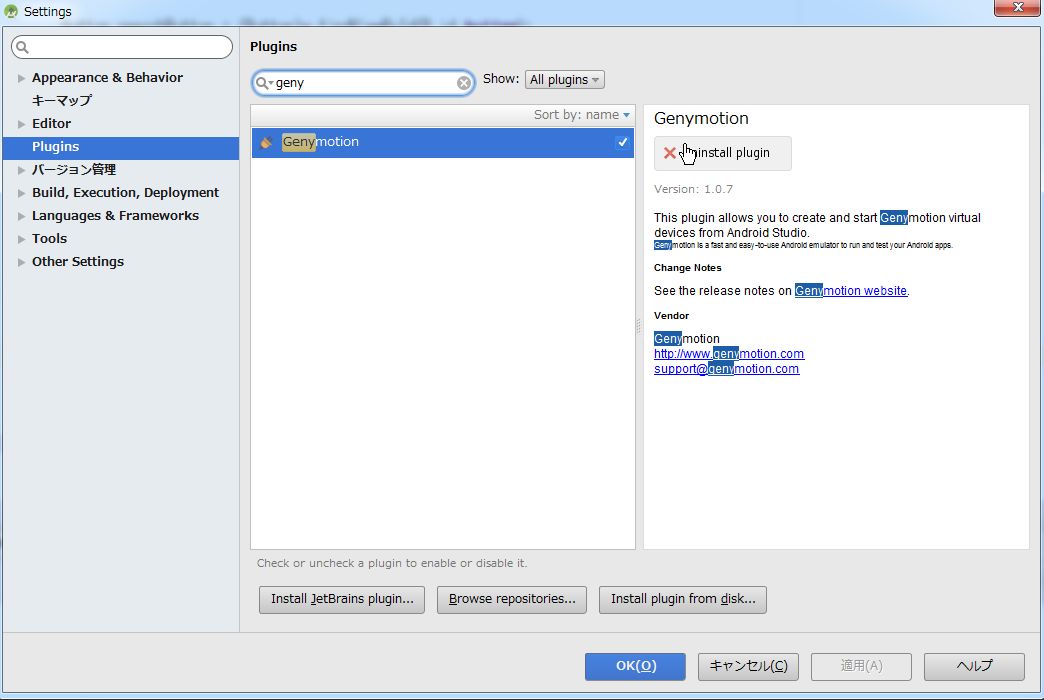Click the red X uninstall icon
Image resolution: width=1044 pixels, height=700 pixels.
pos(669,153)
